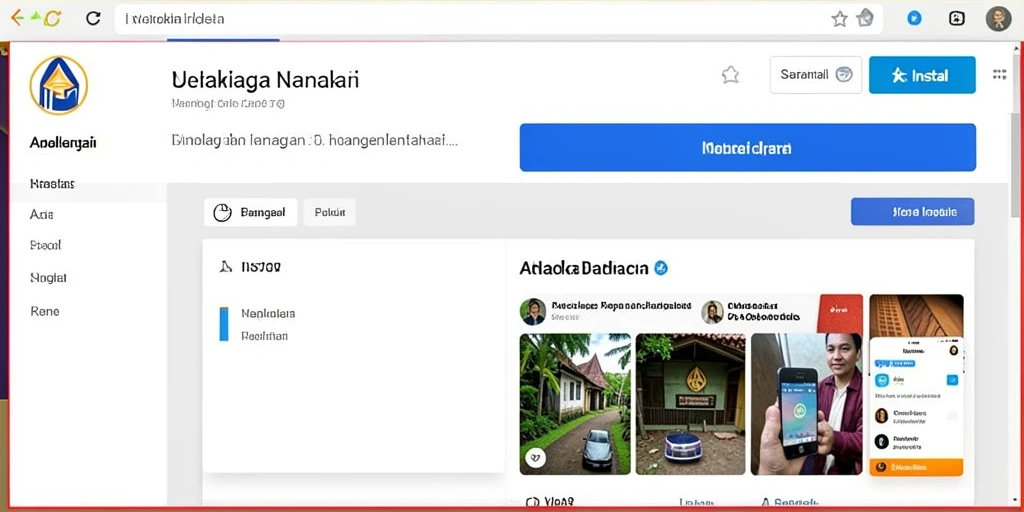Viewport: 1024px width, 512px height.
Task: Click the first contact avatar in the phone mockup
Action: pos(881,415)
